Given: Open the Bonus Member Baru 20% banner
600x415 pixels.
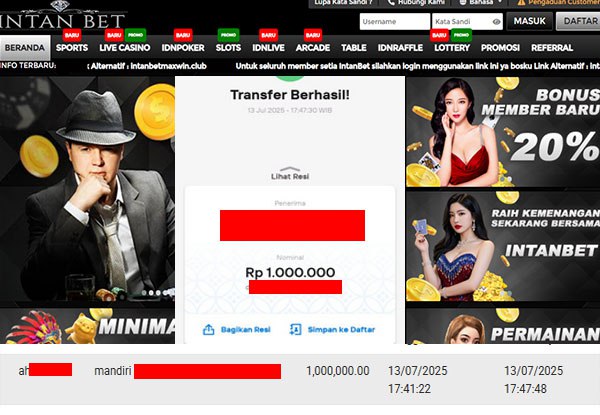Looking at the screenshot, I should [x=503, y=132].
